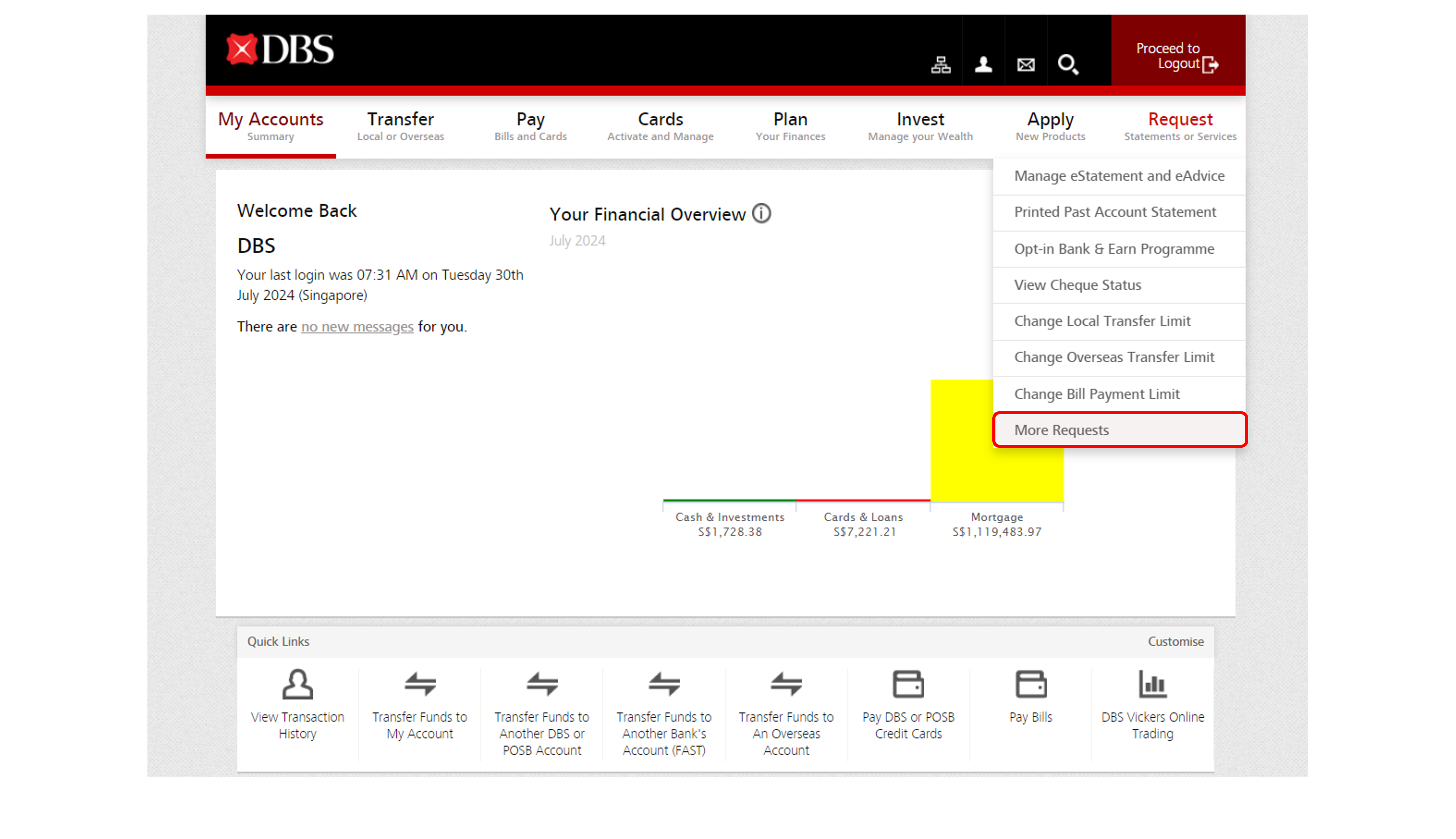Click the Transfer to Another Bank's Account FAST icon
This screenshot has width=1456, height=839.
tap(664, 684)
